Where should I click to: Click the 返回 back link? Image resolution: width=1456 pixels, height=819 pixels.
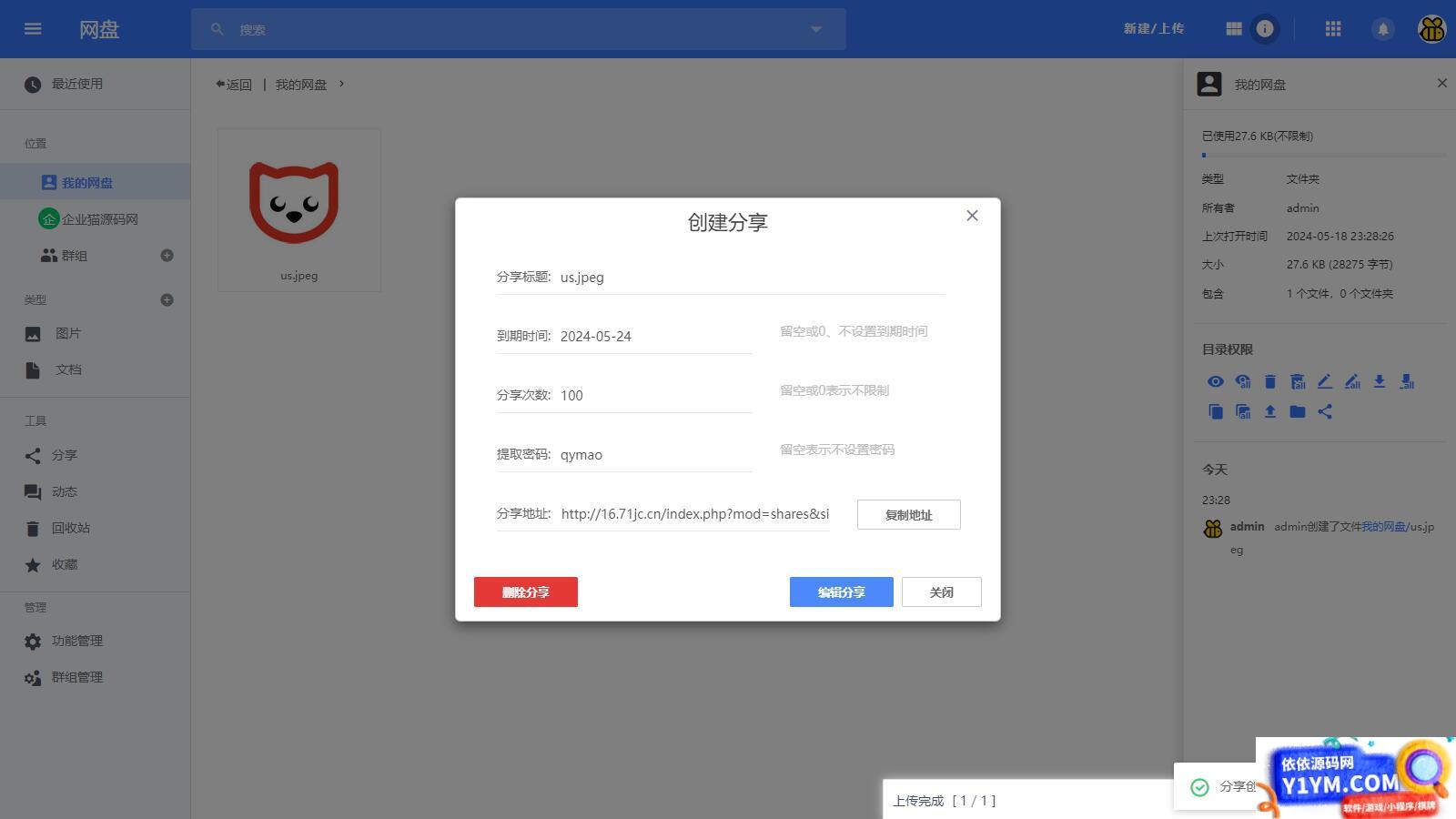click(x=234, y=84)
